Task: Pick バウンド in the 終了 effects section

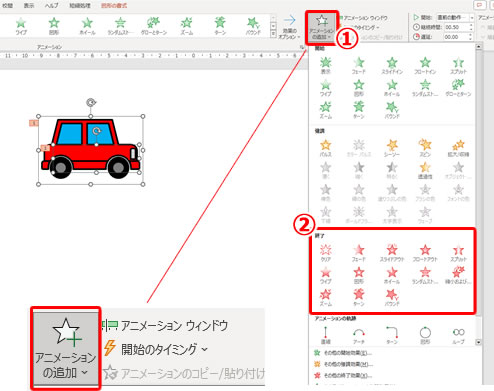Action: pos(392,297)
